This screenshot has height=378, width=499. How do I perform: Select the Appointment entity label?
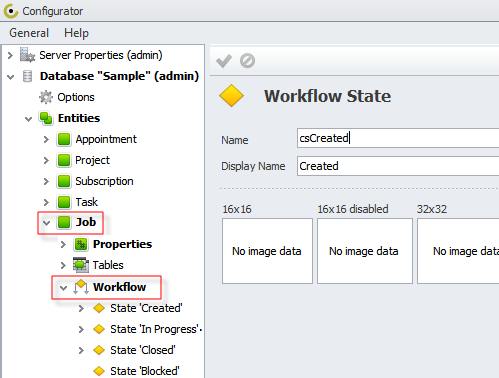[106, 139]
